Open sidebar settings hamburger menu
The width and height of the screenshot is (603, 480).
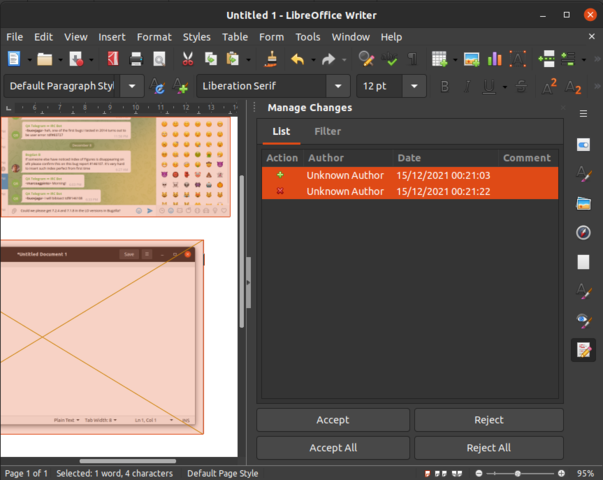(583, 114)
